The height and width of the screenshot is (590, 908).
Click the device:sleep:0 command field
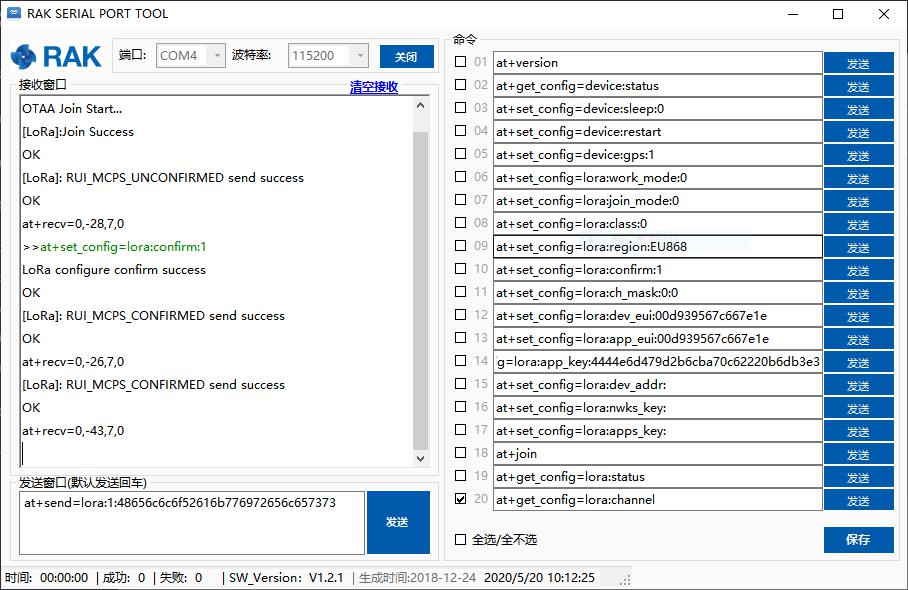coord(658,109)
